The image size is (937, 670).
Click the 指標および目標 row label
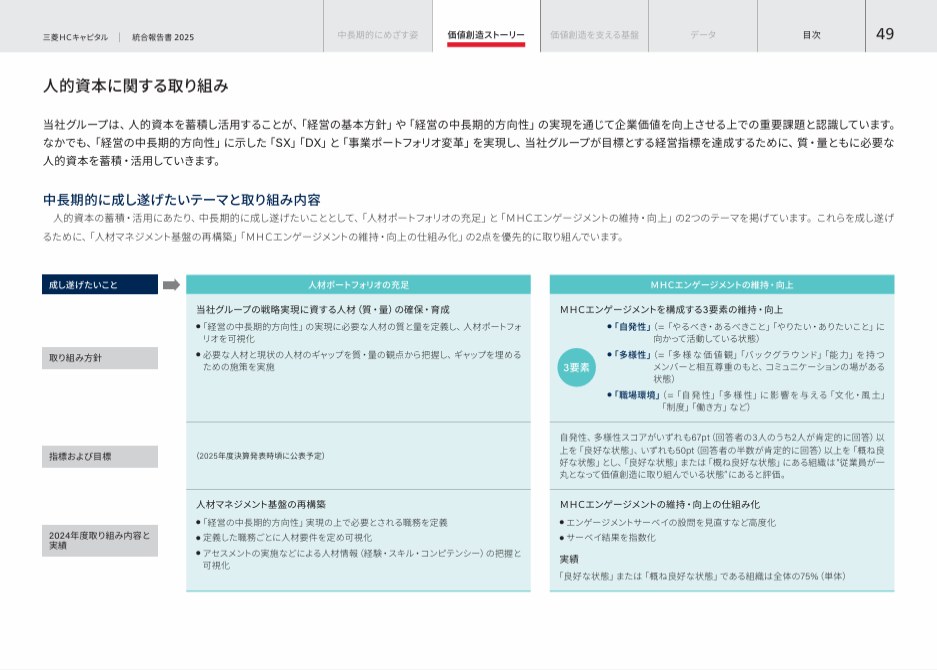click(x=99, y=457)
